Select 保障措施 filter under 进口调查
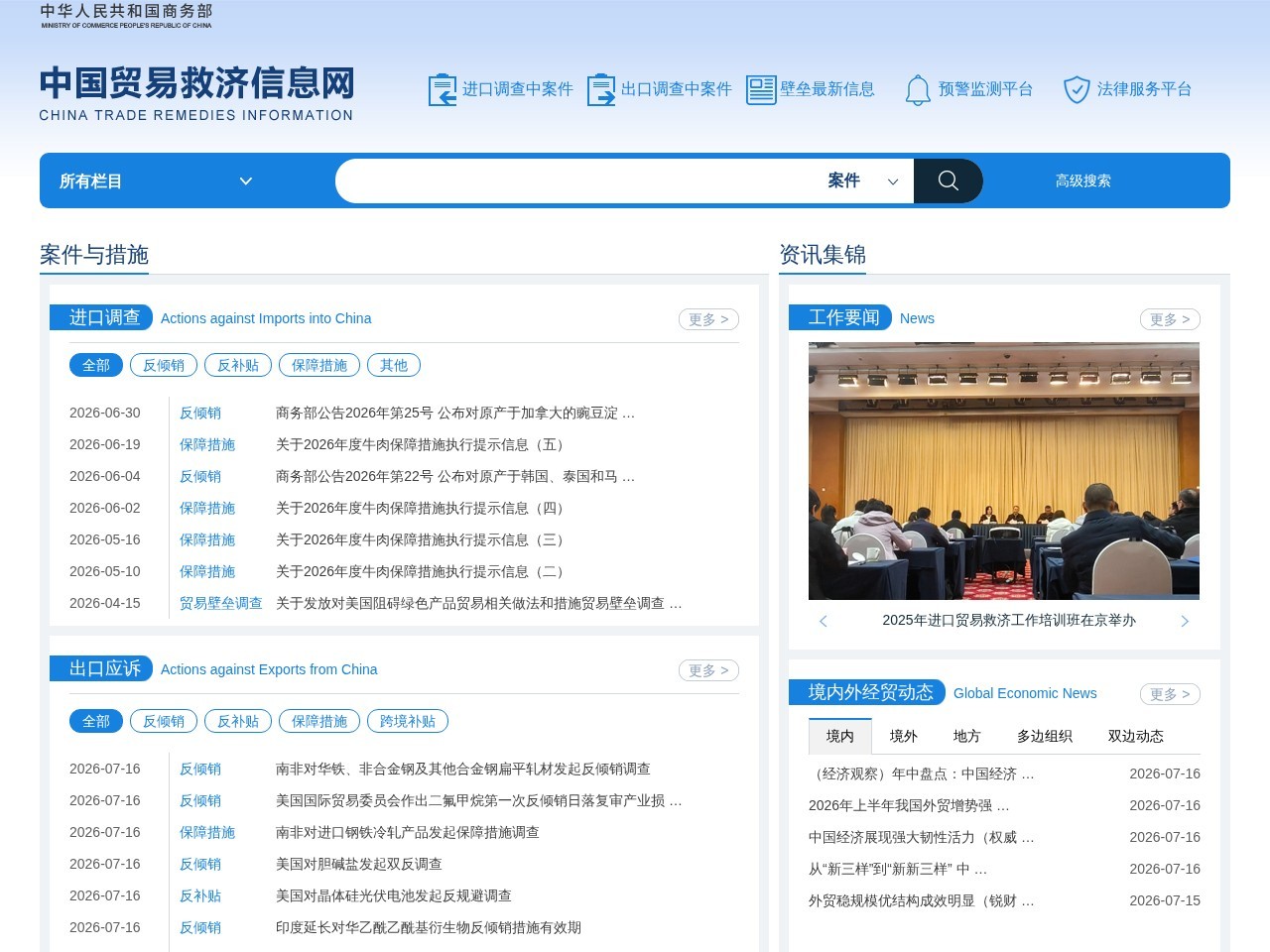The height and width of the screenshot is (952, 1270). pyautogui.click(x=319, y=365)
